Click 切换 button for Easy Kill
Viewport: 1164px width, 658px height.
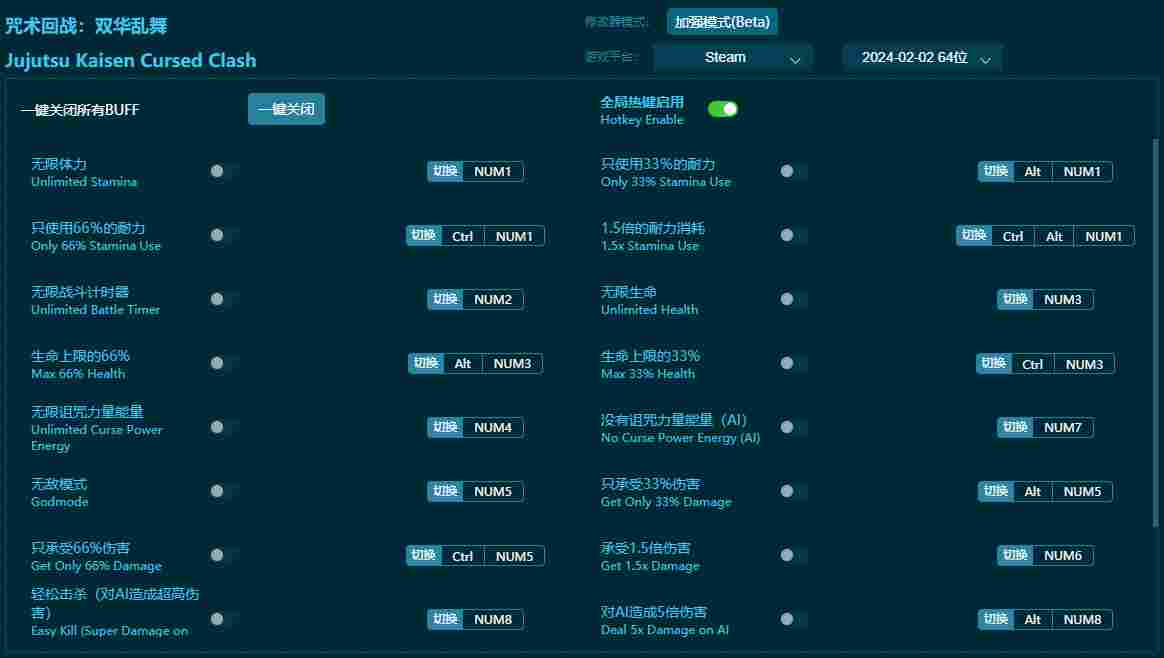click(x=445, y=619)
